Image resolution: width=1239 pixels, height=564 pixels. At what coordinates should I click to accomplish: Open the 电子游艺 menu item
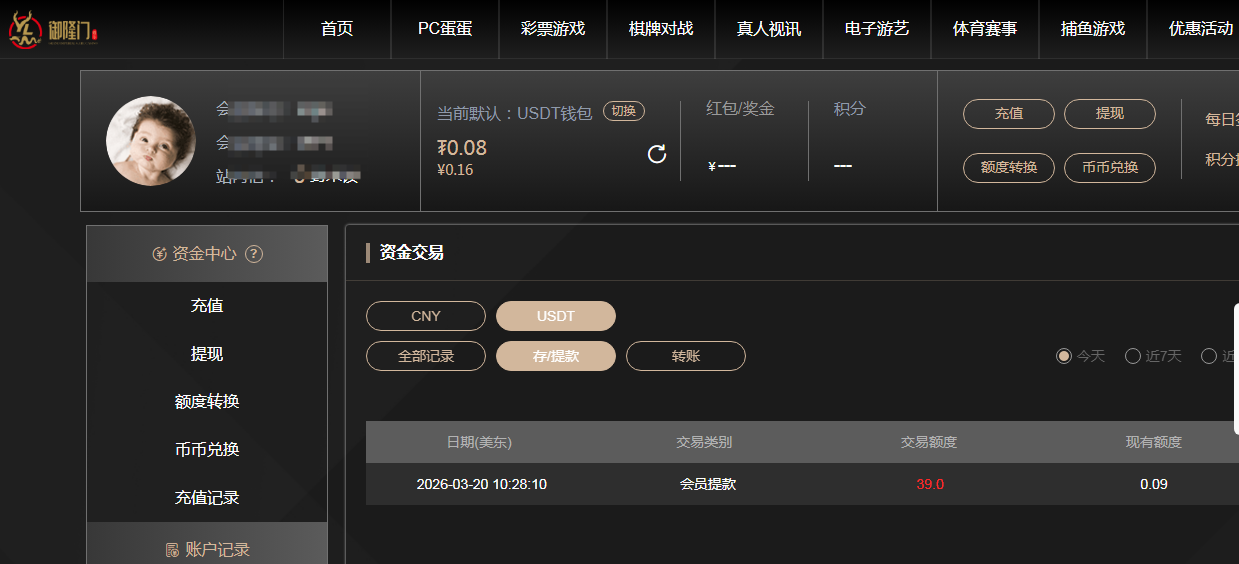877,29
